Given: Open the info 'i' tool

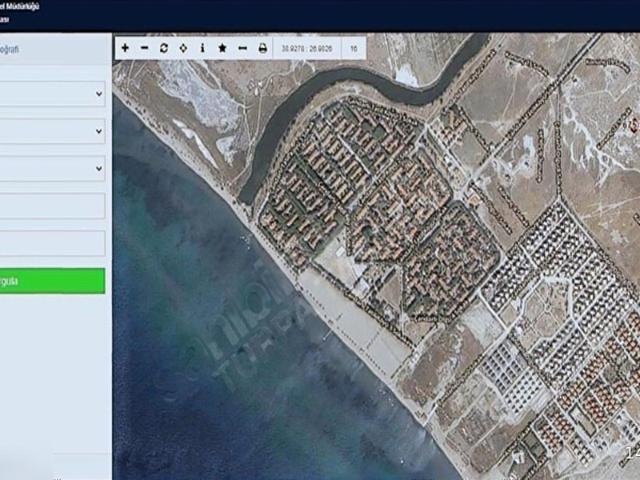Looking at the screenshot, I should 202,48.
